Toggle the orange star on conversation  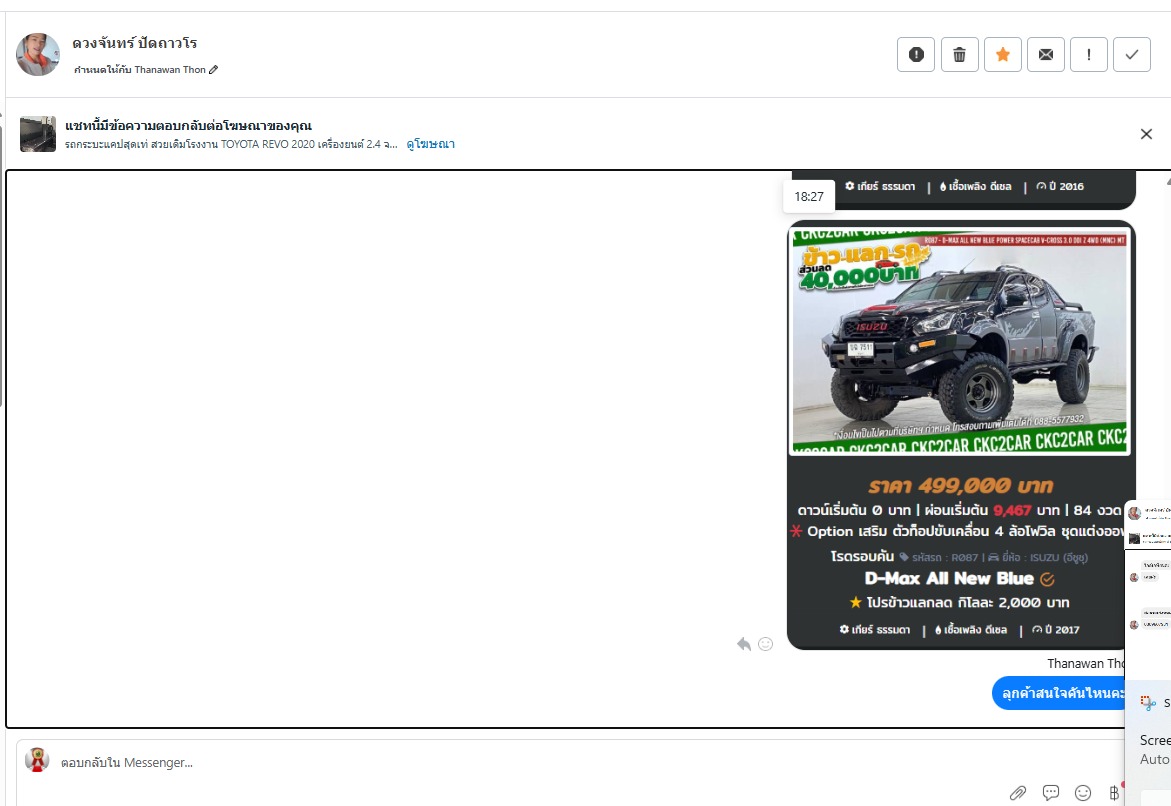1003,55
